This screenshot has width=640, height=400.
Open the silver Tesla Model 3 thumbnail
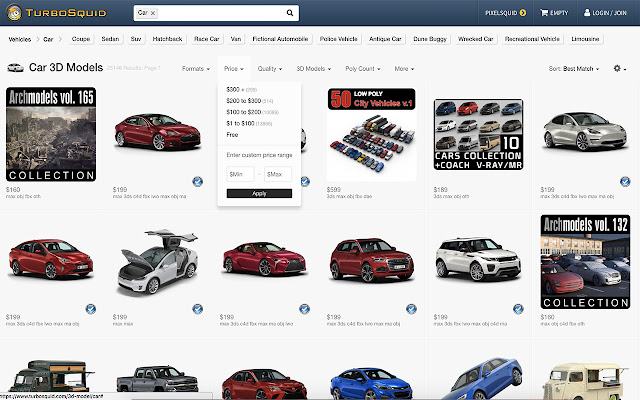pos(585,131)
